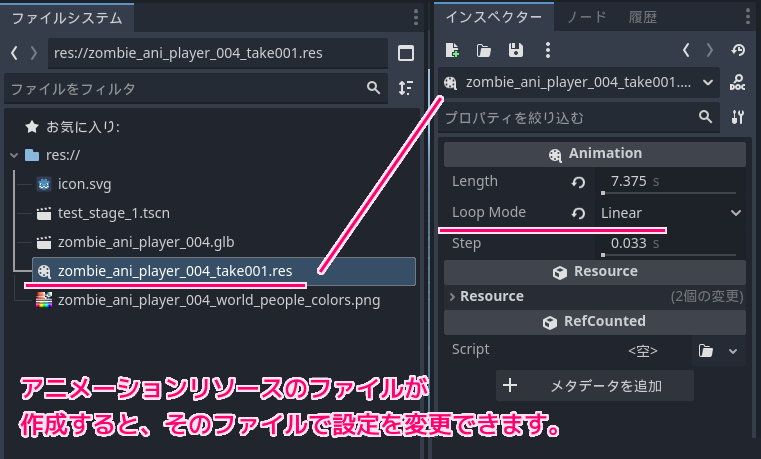Open the object history list icon

coord(738,50)
